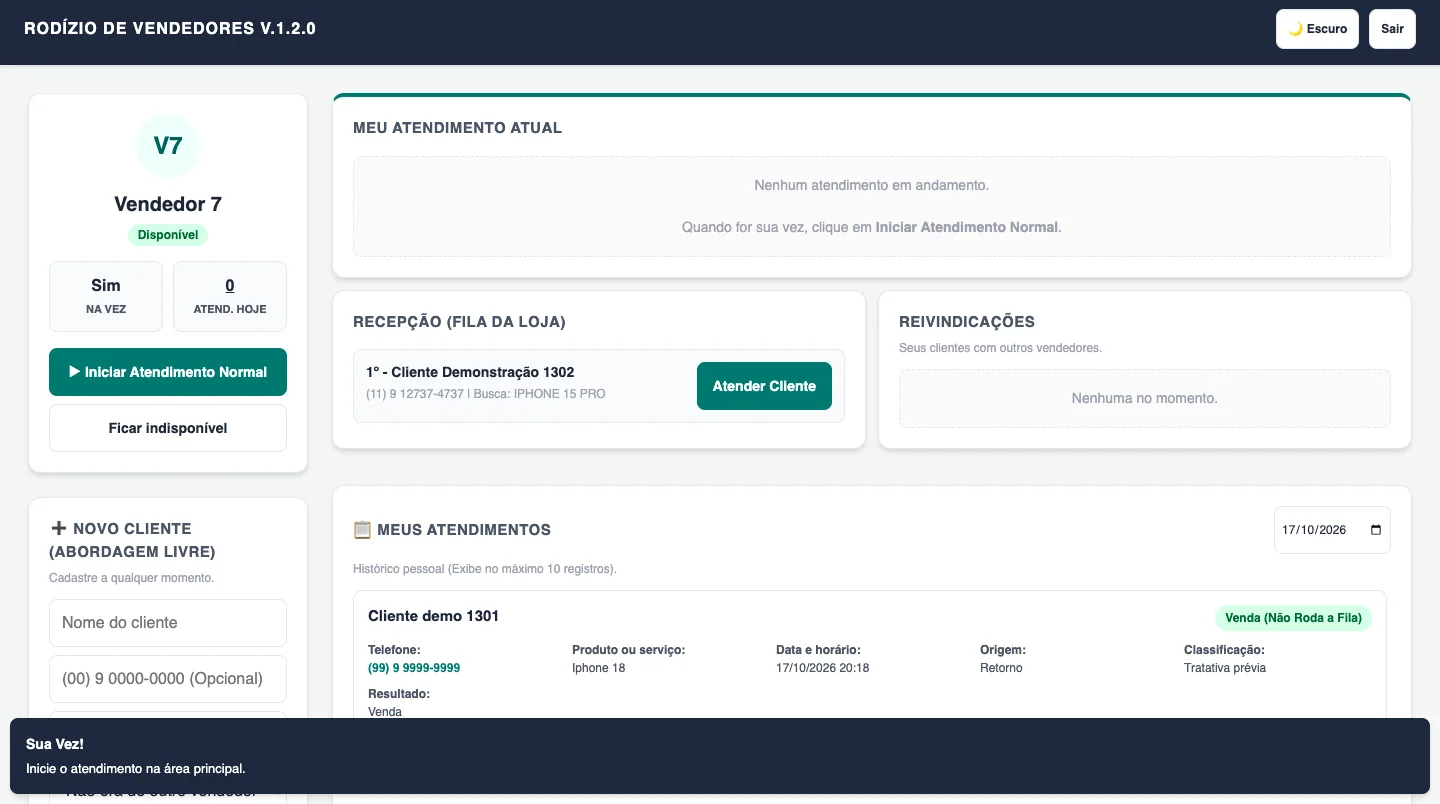Click the timestamp 17/10/2026 20:18
This screenshot has width=1440, height=804.
(822, 668)
